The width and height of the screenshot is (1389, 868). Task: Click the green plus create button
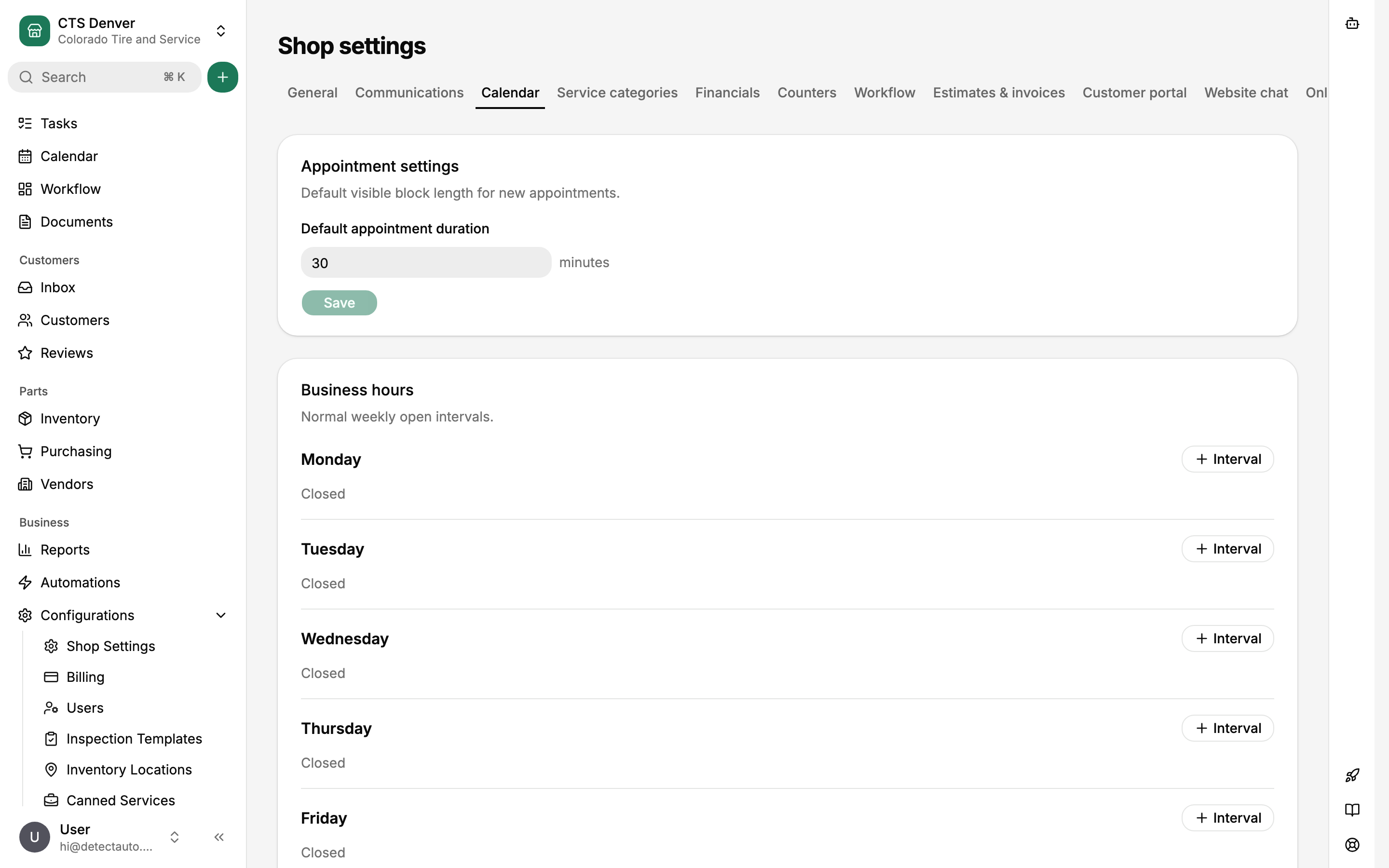click(x=223, y=77)
